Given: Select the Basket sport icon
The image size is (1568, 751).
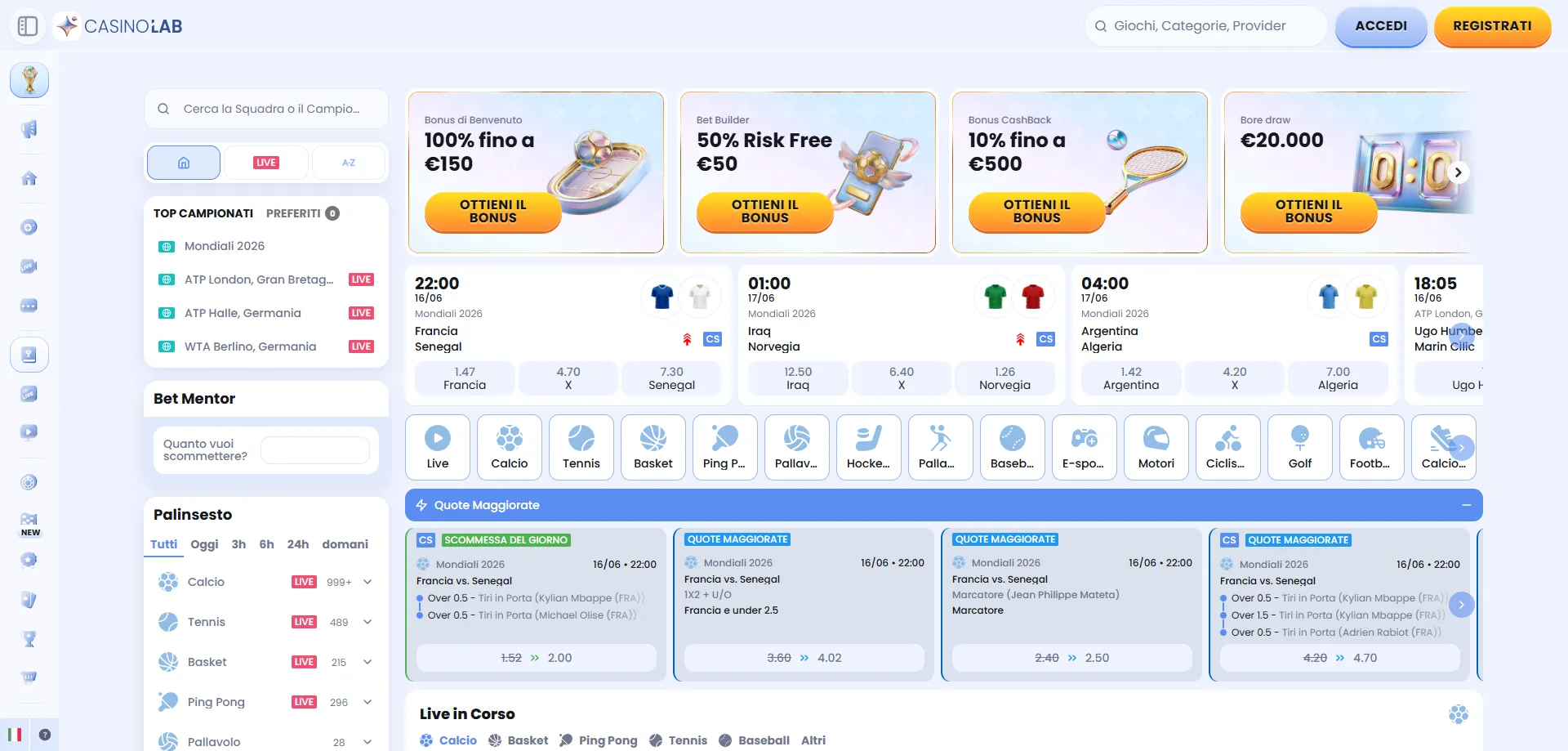Looking at the screenshot, I should pos(653,447).
